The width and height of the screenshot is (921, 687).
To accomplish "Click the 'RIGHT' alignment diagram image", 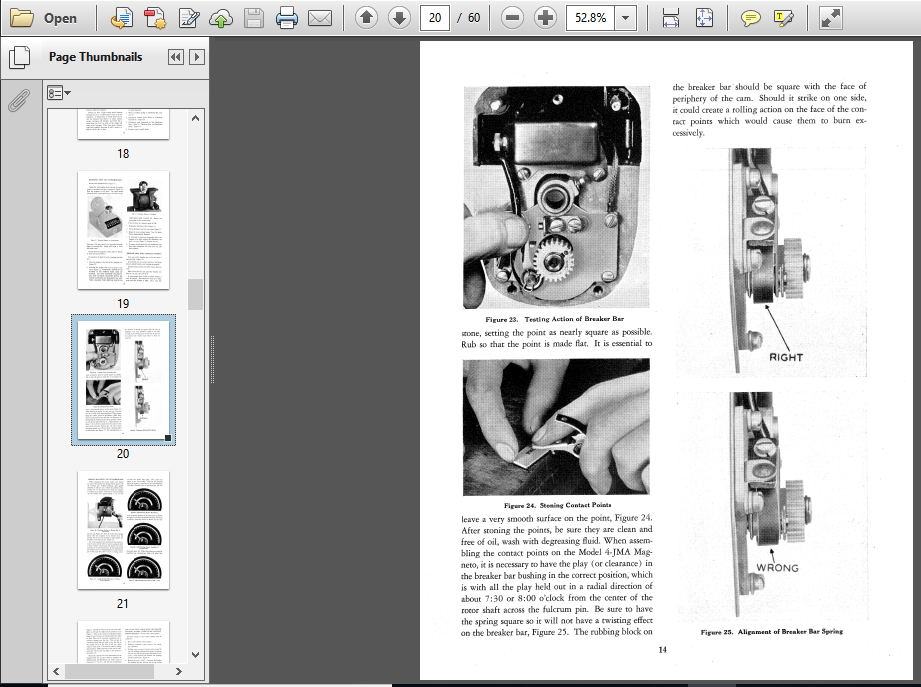I will (x=770, y=262).
